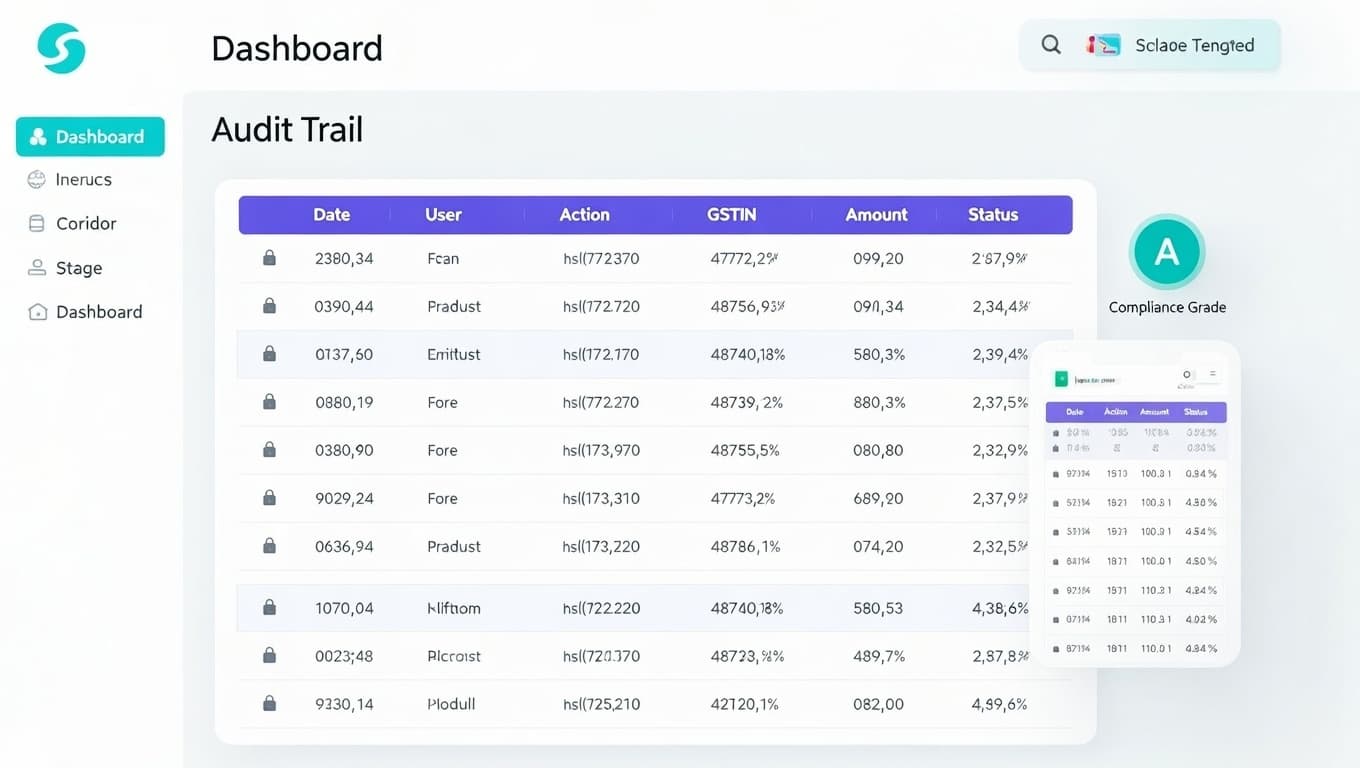Click the search magnifier icon in the header
Viewport: 1360px width, 768px height.
pos(1051,45)
